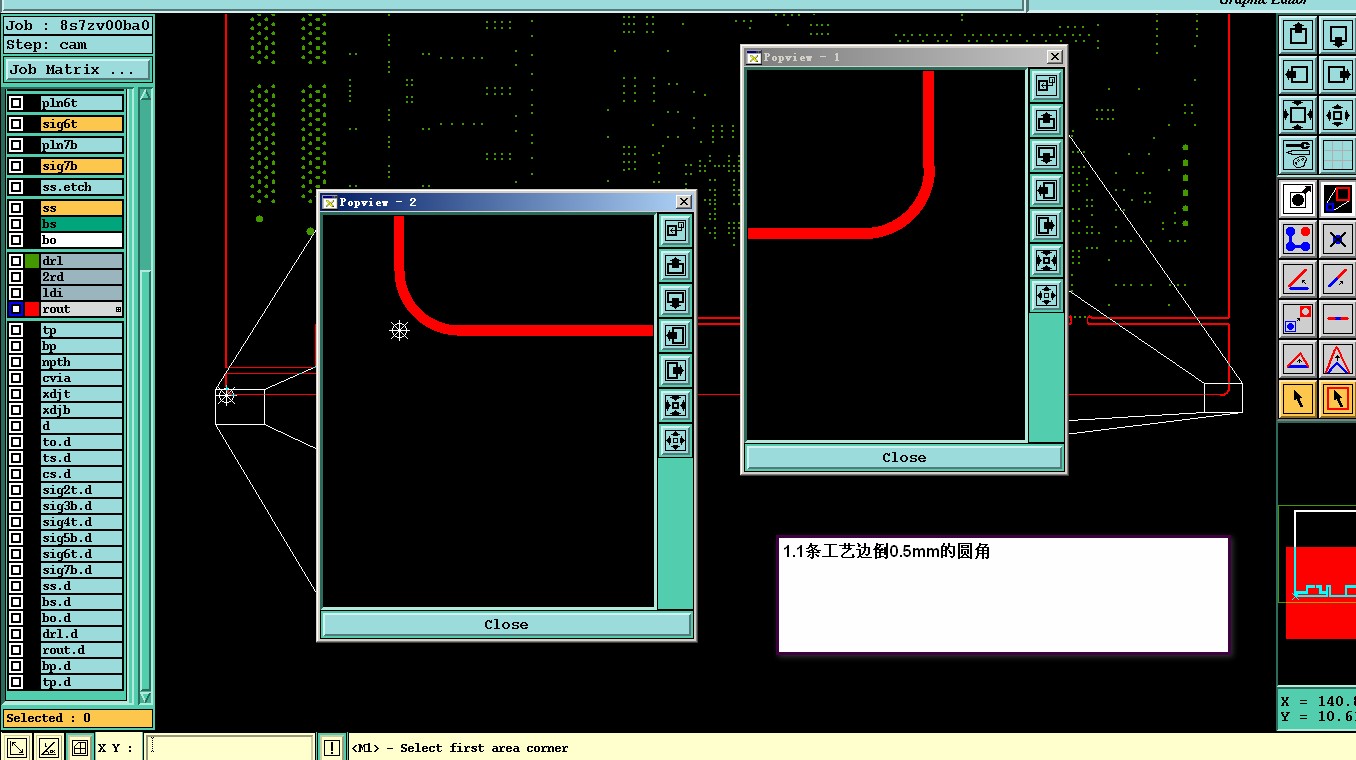This screenshot has width=1356, height=760.
Task: Select the horizontal red-blue segment tool
Action: click(x=1338, y=319)
